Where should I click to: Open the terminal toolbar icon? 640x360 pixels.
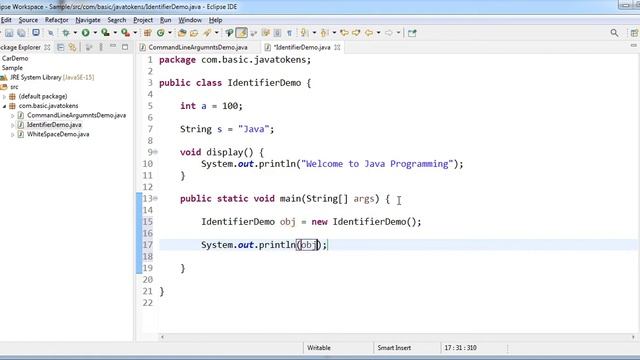click(36, 33)
